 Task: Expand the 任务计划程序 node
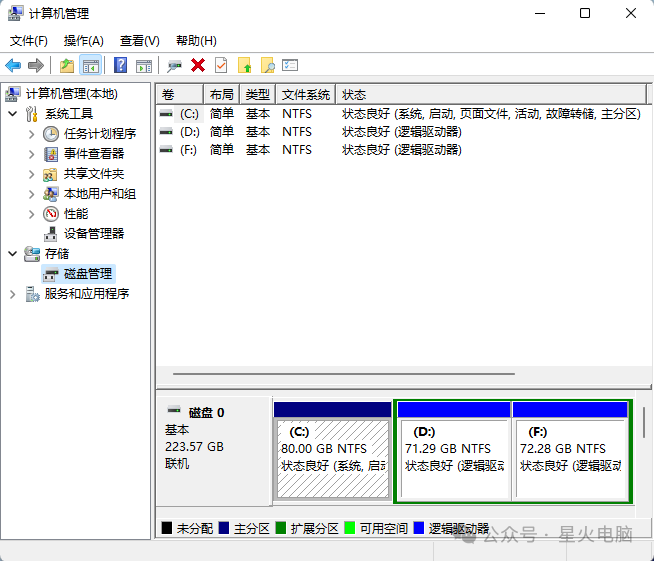tap(32, 134)
